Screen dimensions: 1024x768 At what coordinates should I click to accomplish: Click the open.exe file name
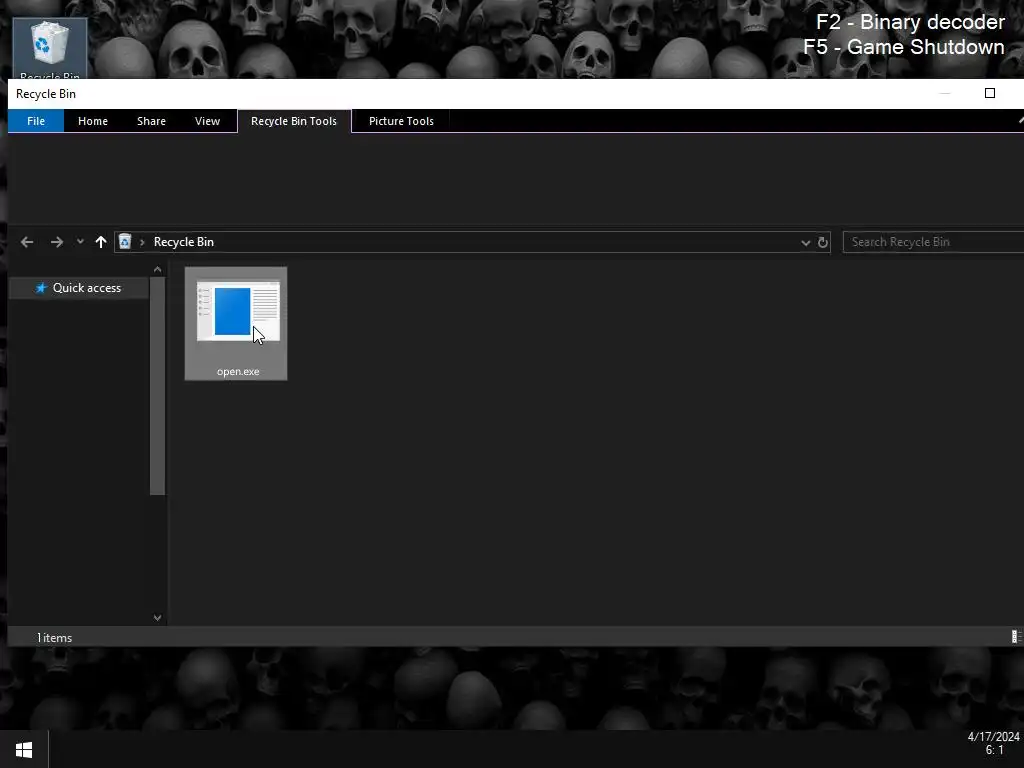coord(238,372)
